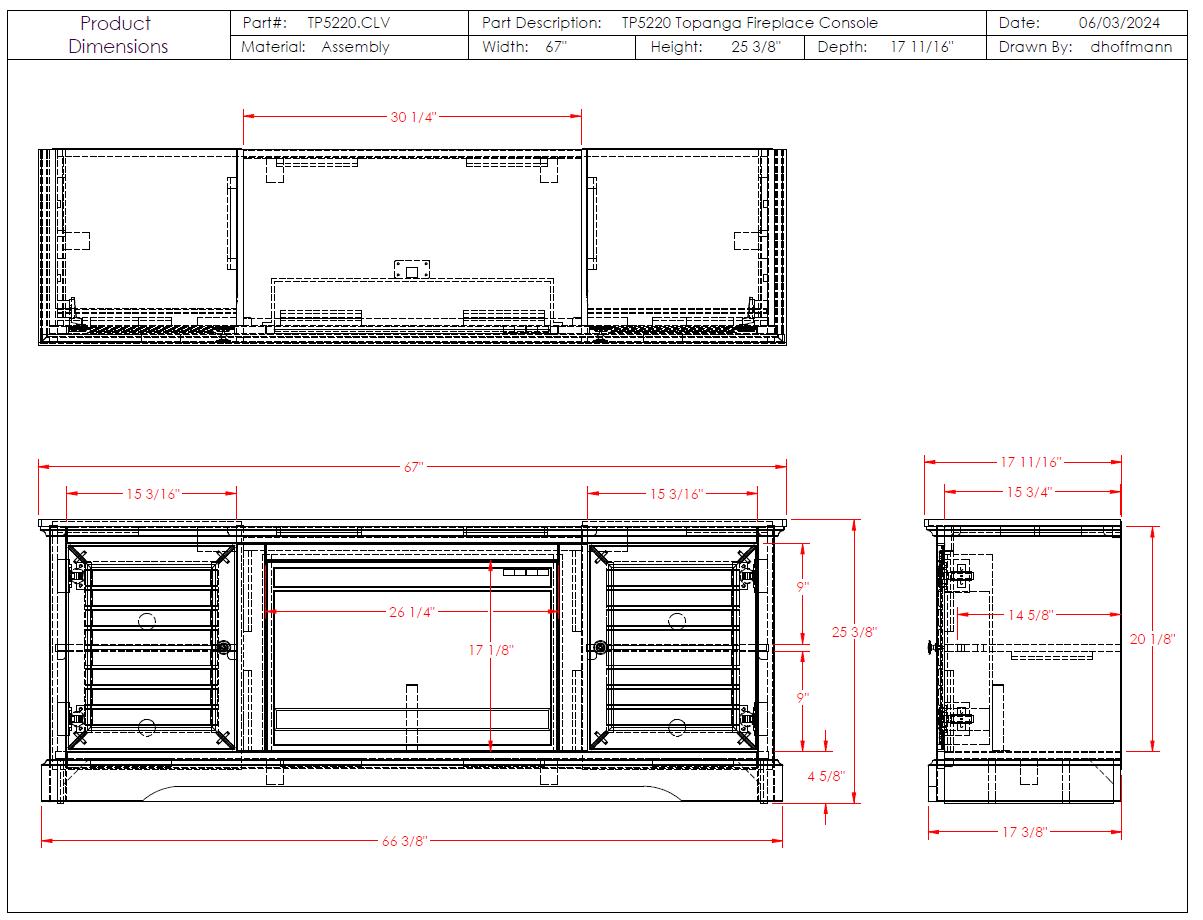Select the 17 3/8" dimension below side view
The height and width of the screenshot is (920, 1203).
click(1024, 833)
